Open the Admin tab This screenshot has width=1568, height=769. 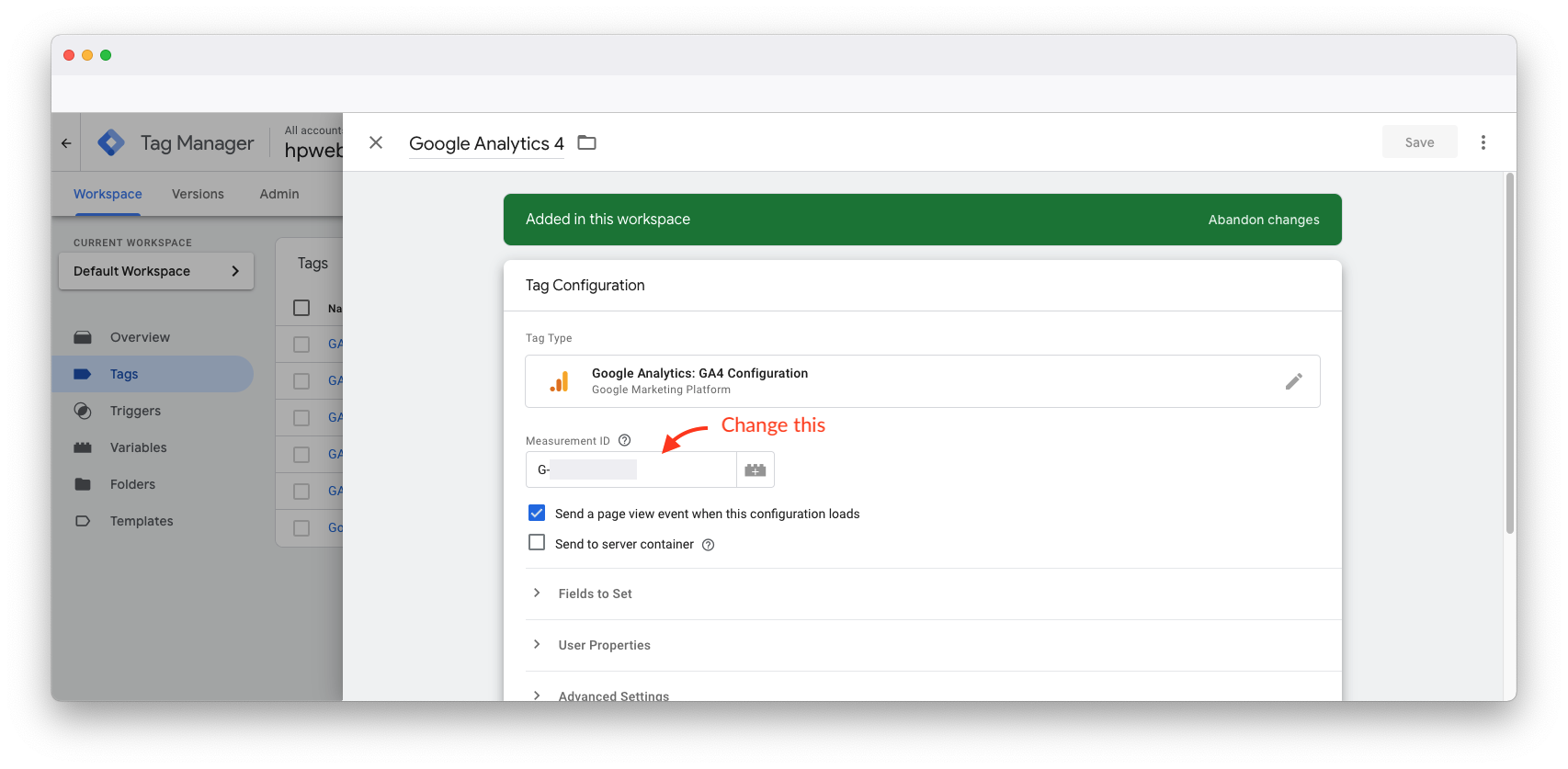pyautogui.click(x=279, y=194)
